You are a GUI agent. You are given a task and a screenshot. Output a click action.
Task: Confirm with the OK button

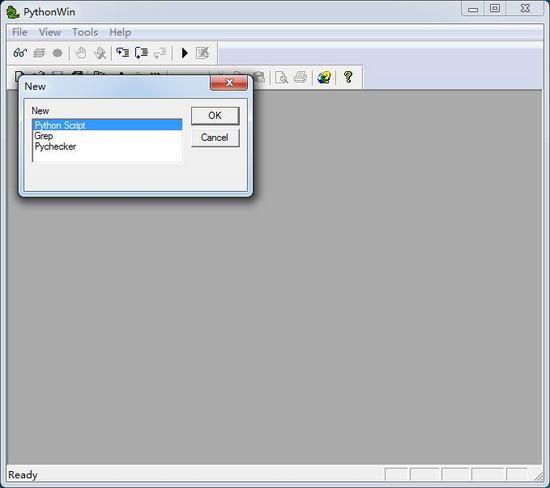tap(215, 116)
